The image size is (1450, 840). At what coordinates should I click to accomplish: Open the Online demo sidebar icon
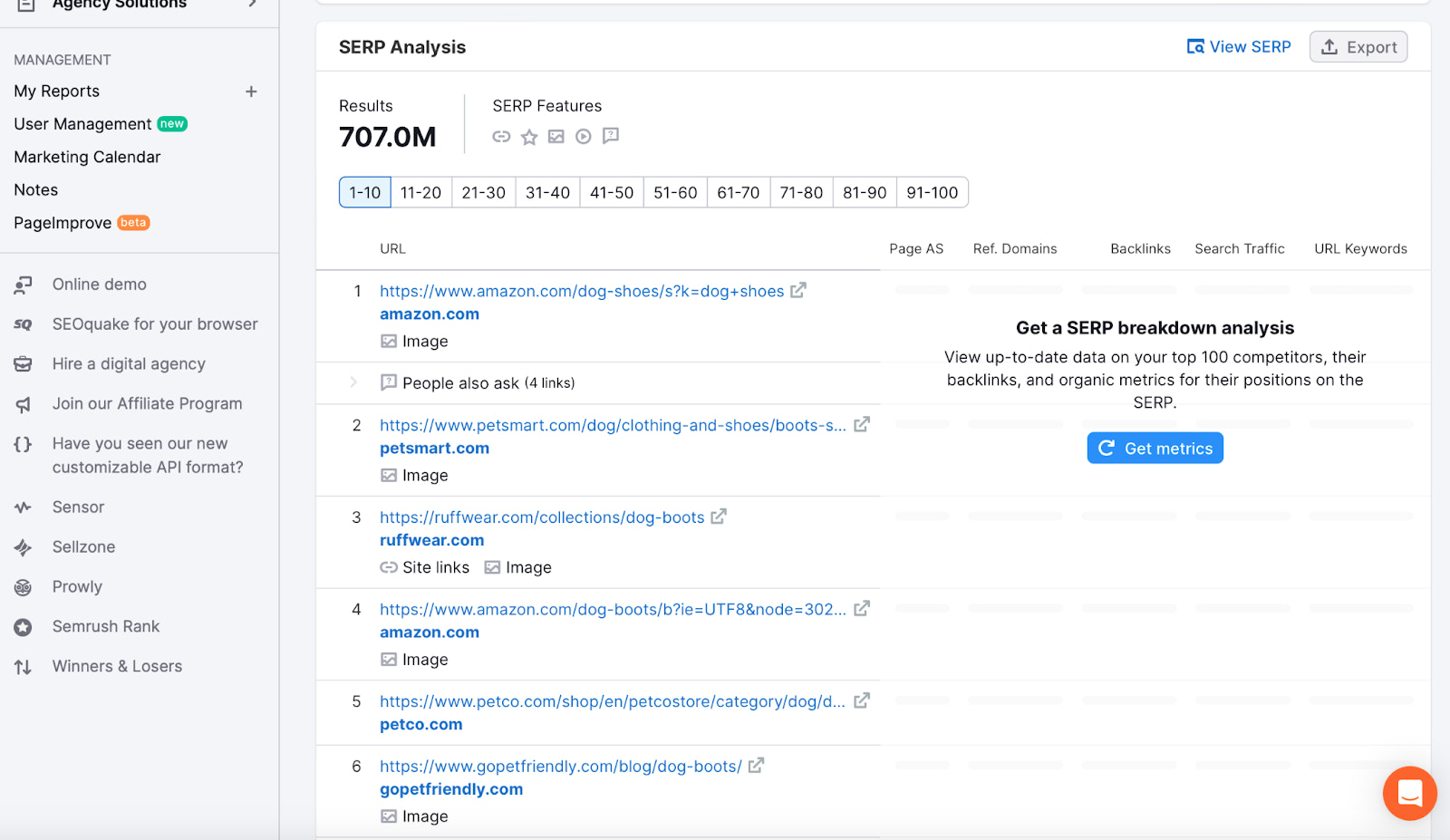point(24,285)
